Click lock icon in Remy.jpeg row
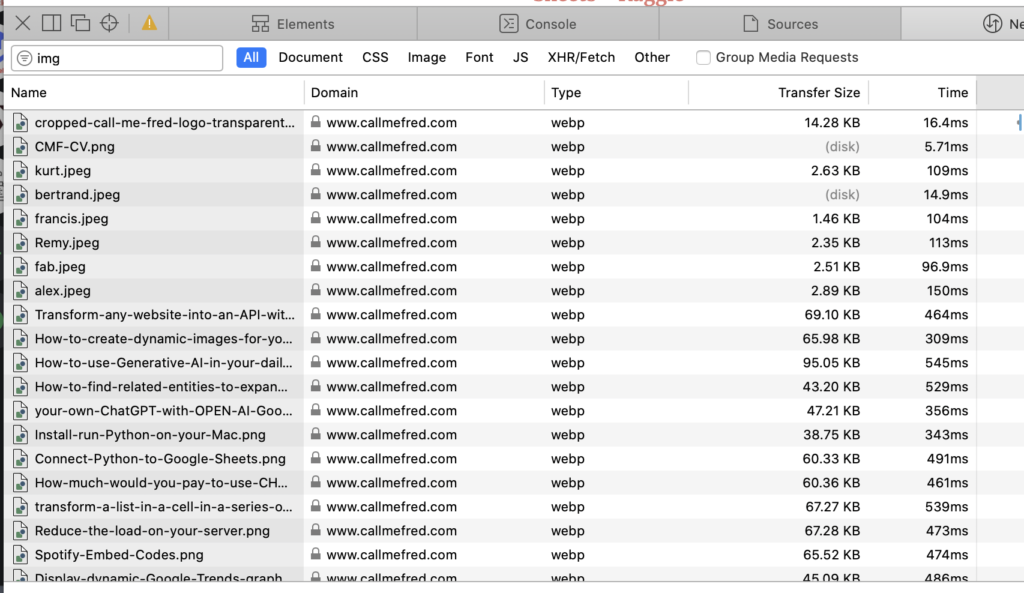The width and height of the screenshot is (1024, 593). (x=315, y=242)
